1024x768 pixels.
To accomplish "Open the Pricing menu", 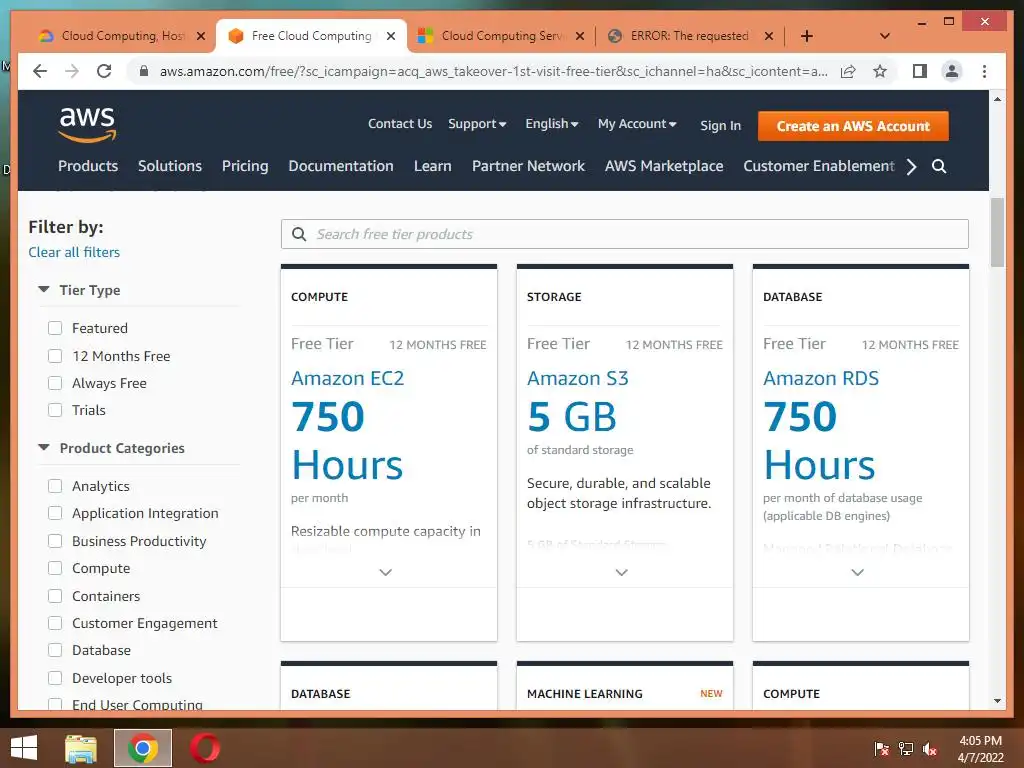I will tap(245, 166).
